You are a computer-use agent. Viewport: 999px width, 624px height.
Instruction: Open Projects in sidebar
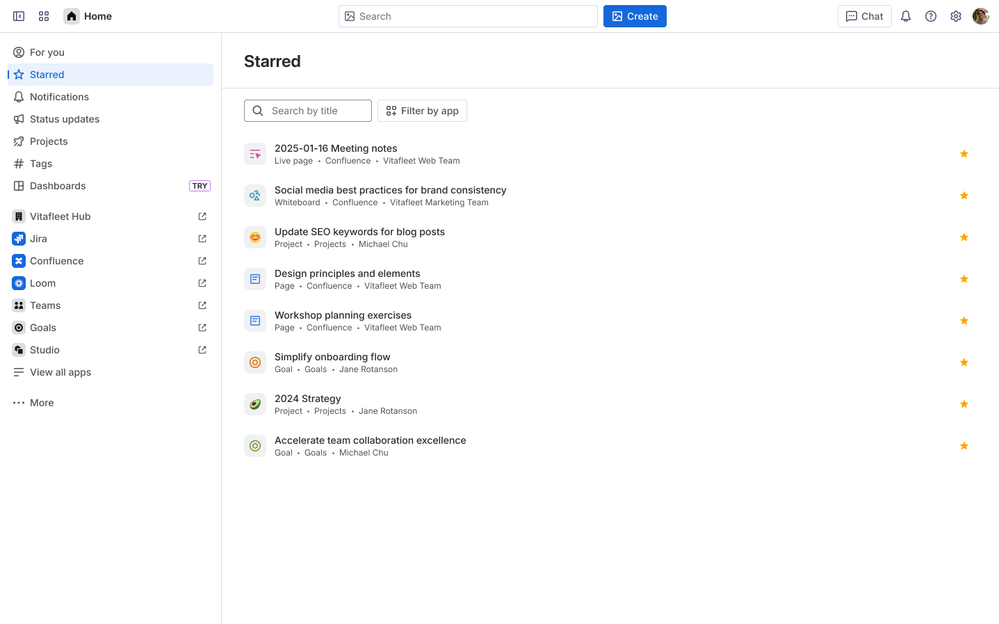110,141
